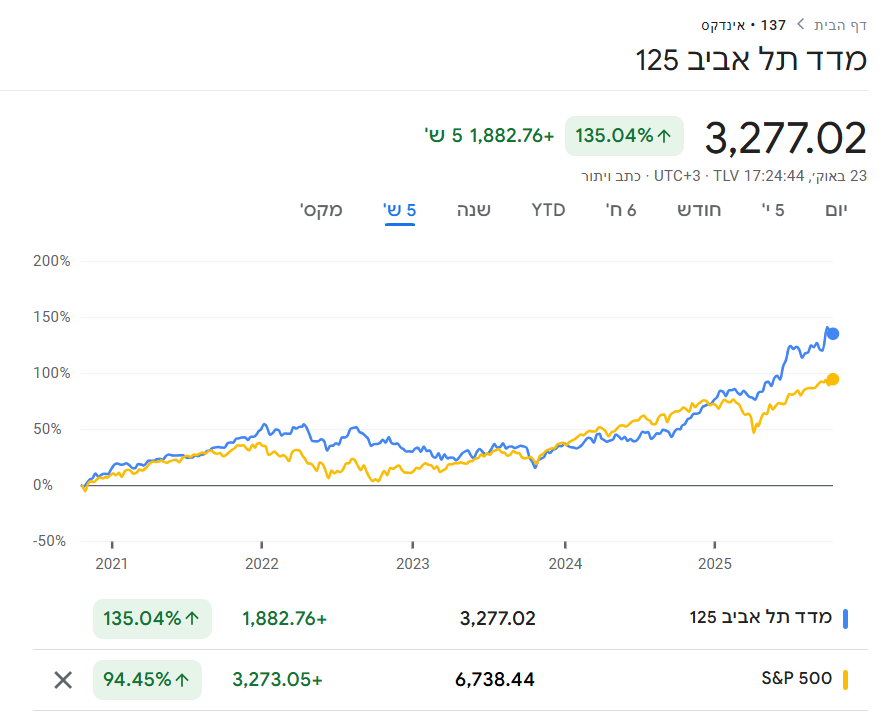Image resolution: width=888 pixels, height=722 pixels.
Task: Click the 135.04% gain badge in legend row
Action: (x=147, y=619)
